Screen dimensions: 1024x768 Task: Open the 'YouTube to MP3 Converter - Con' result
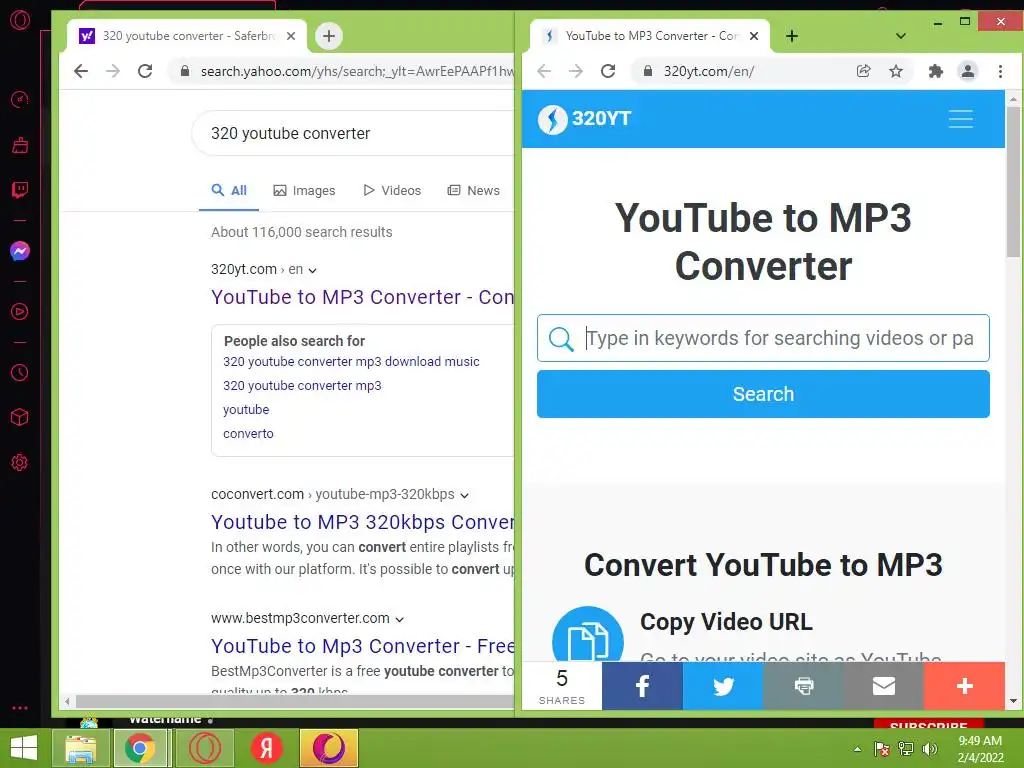[362, 297]
